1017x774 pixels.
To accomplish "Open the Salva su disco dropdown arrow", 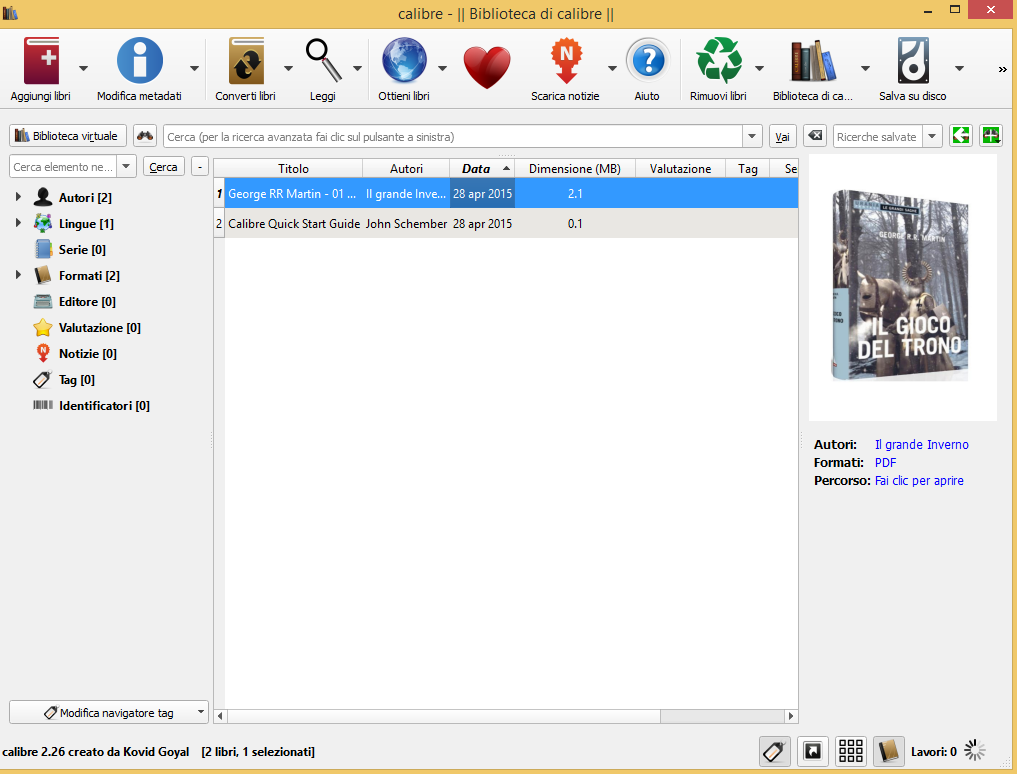I will pos(959,68).
